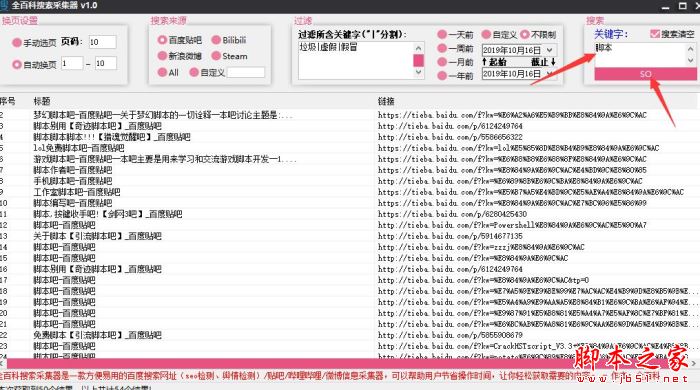
Task: Click the link containing Powershell
Action: (x=512, y=225)
